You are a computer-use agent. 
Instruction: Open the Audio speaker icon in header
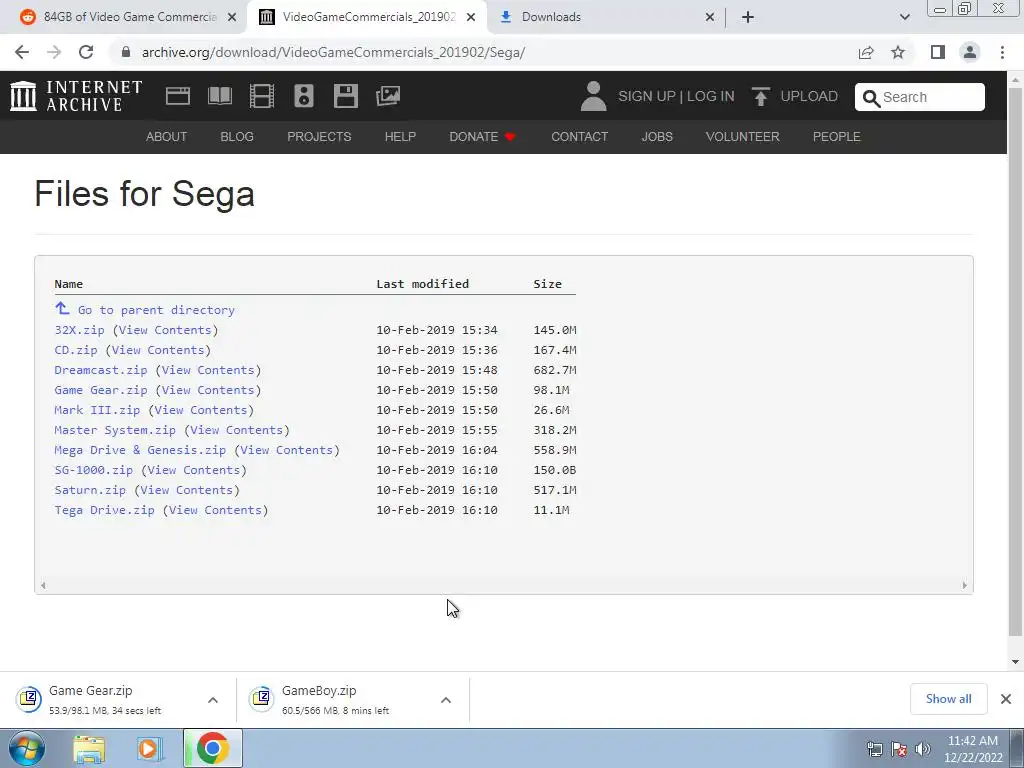pyautogui.click(x=304, y=96)
